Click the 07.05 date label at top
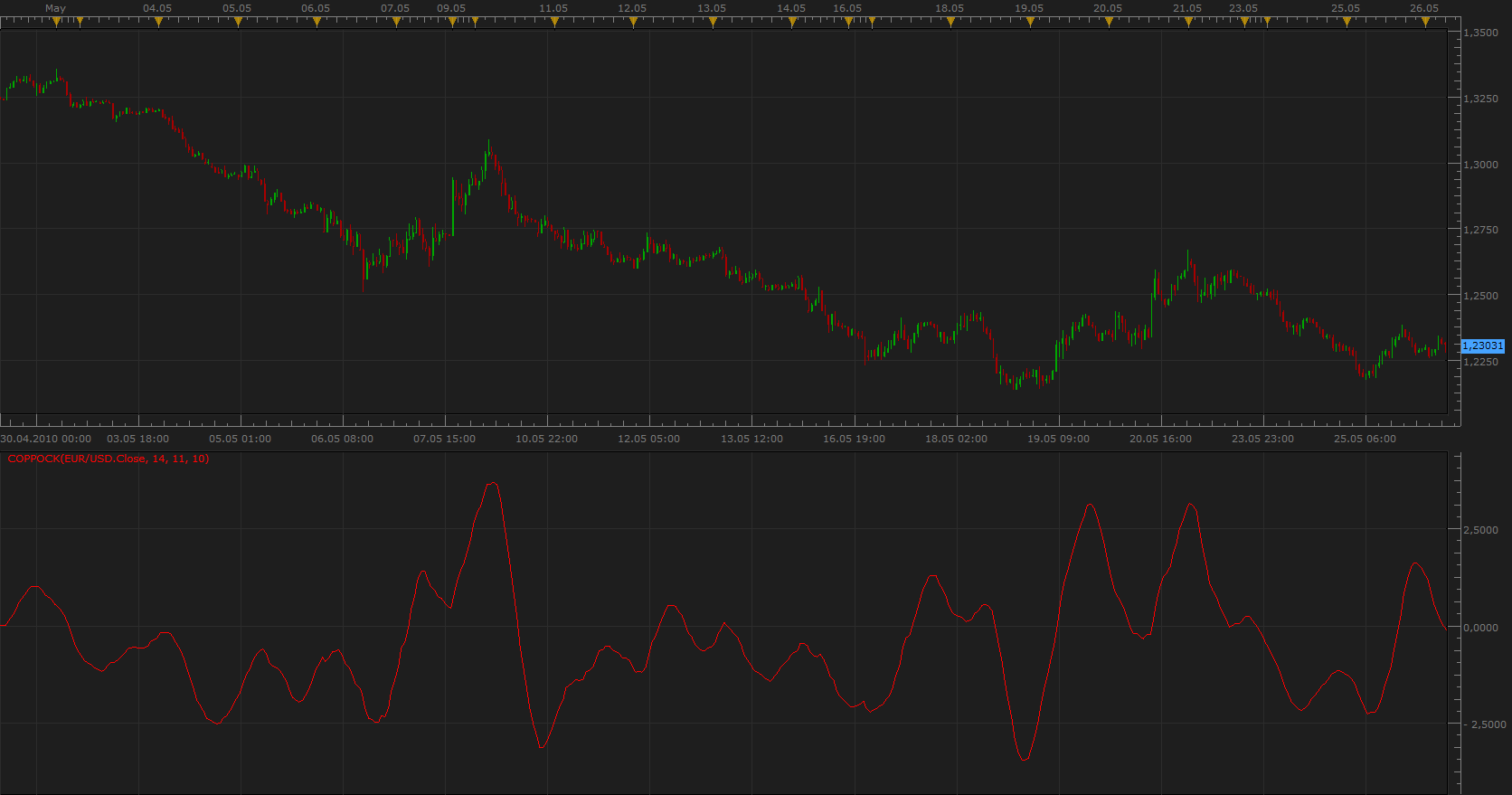Screen dimensions: 1512x795 pos(395,8)
